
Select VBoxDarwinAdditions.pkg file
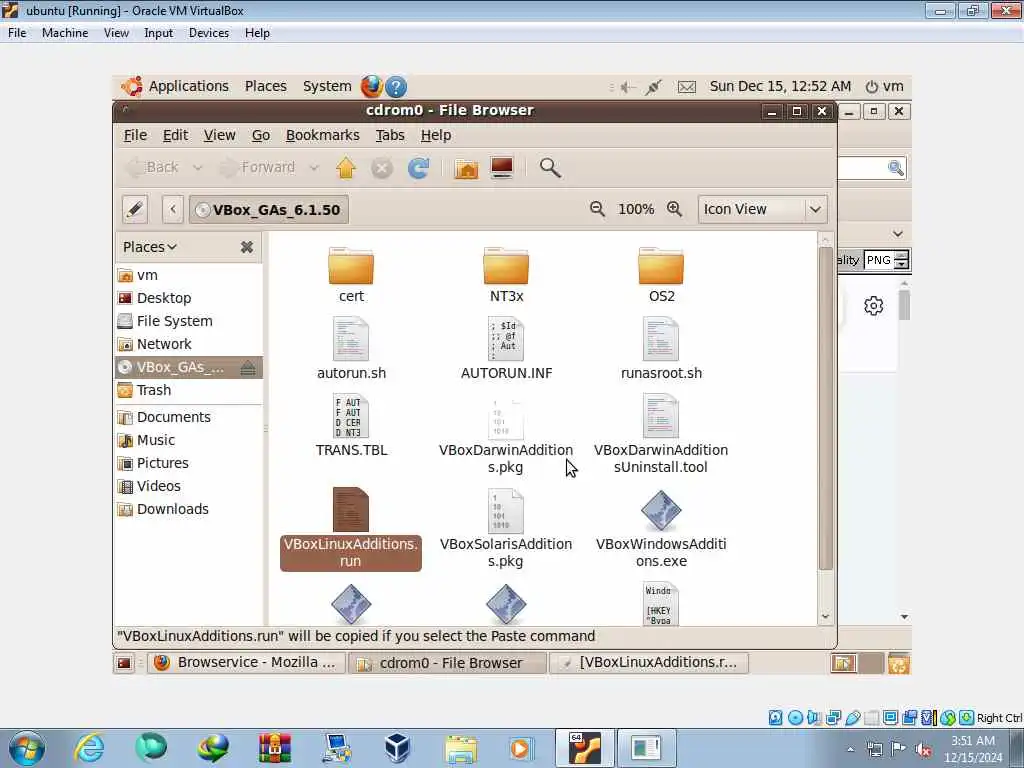coord(506,434)
